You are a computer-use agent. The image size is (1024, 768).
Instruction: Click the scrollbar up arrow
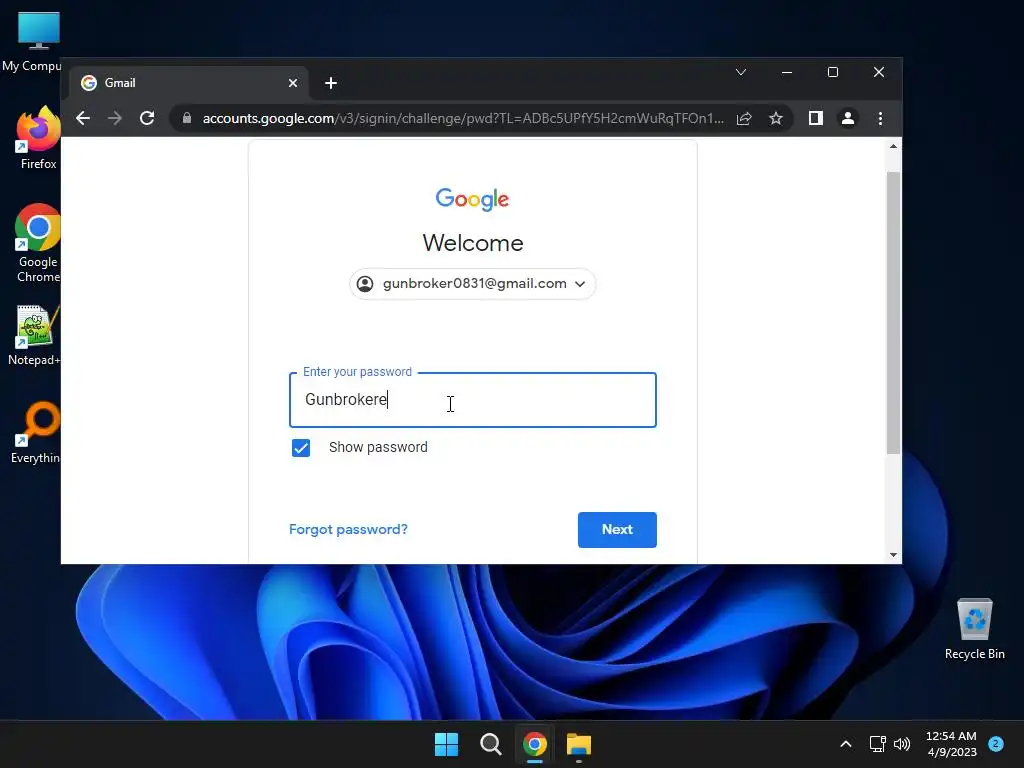[893, 146]
